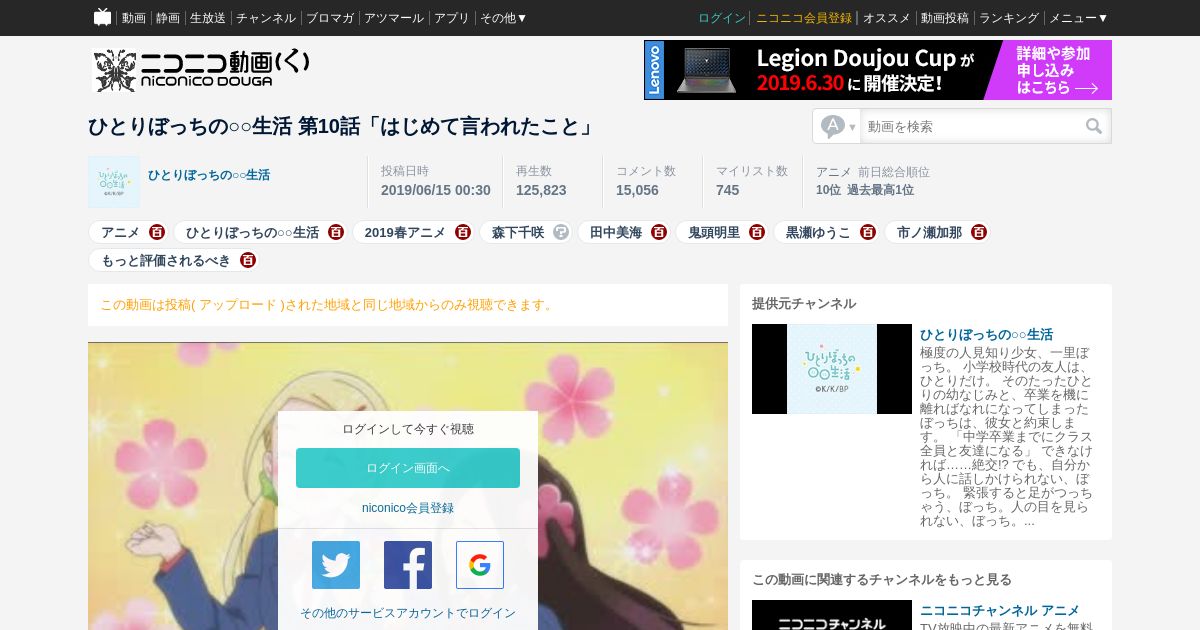The height and width of the screenshot is (630, 1200).
Task: Open オススメ in the top bar
Action: (x=887, y=18)
